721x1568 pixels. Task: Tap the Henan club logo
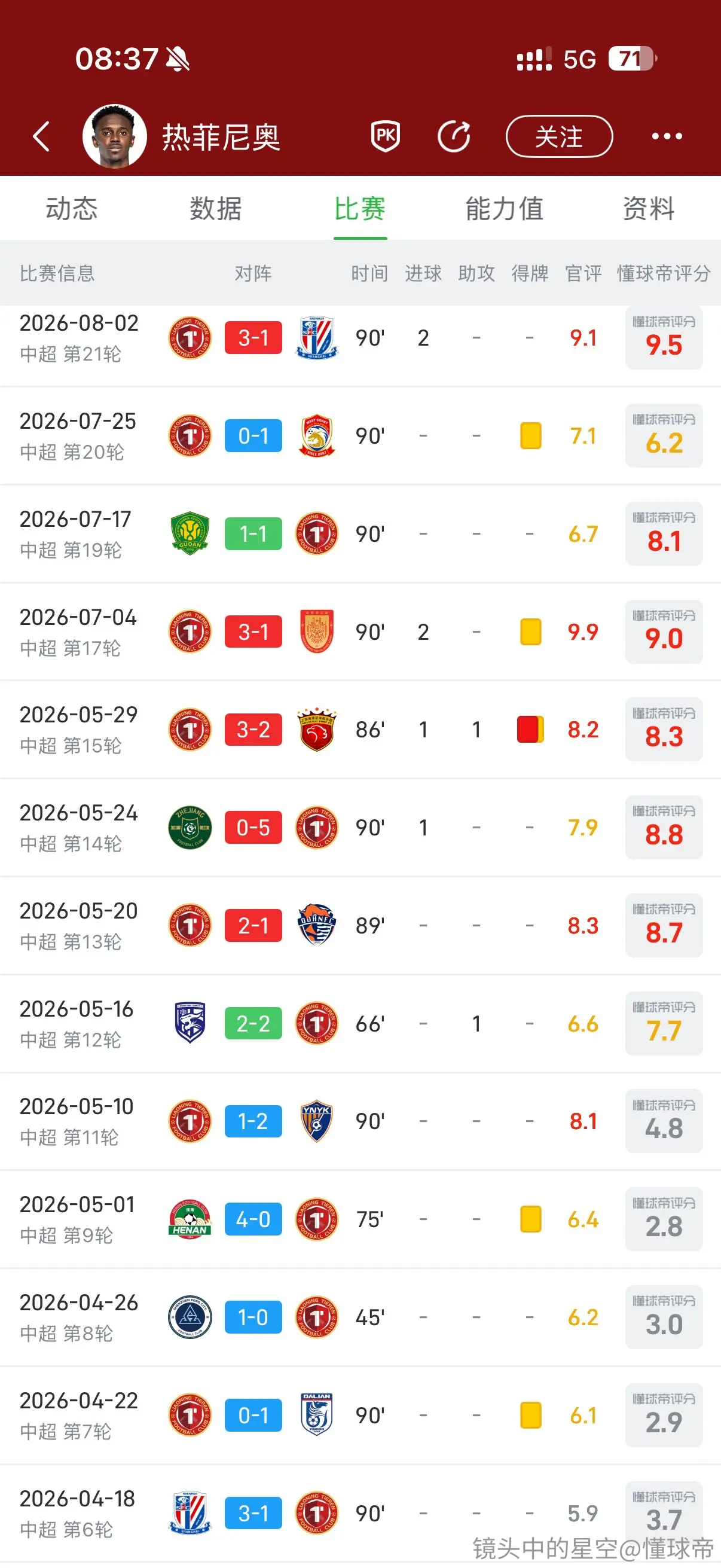pos(190,1219)
